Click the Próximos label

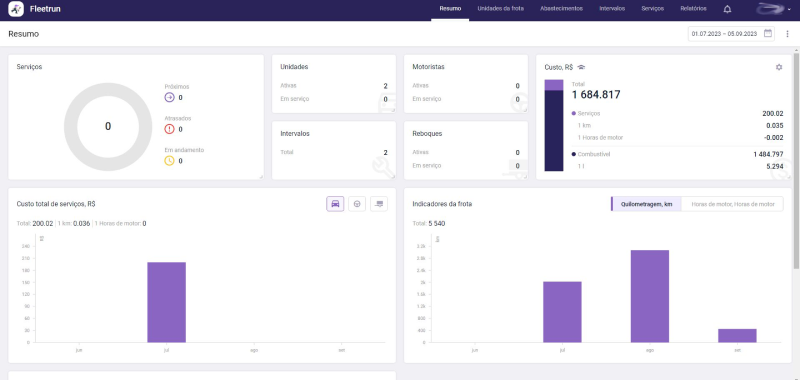tap(177, 87)
